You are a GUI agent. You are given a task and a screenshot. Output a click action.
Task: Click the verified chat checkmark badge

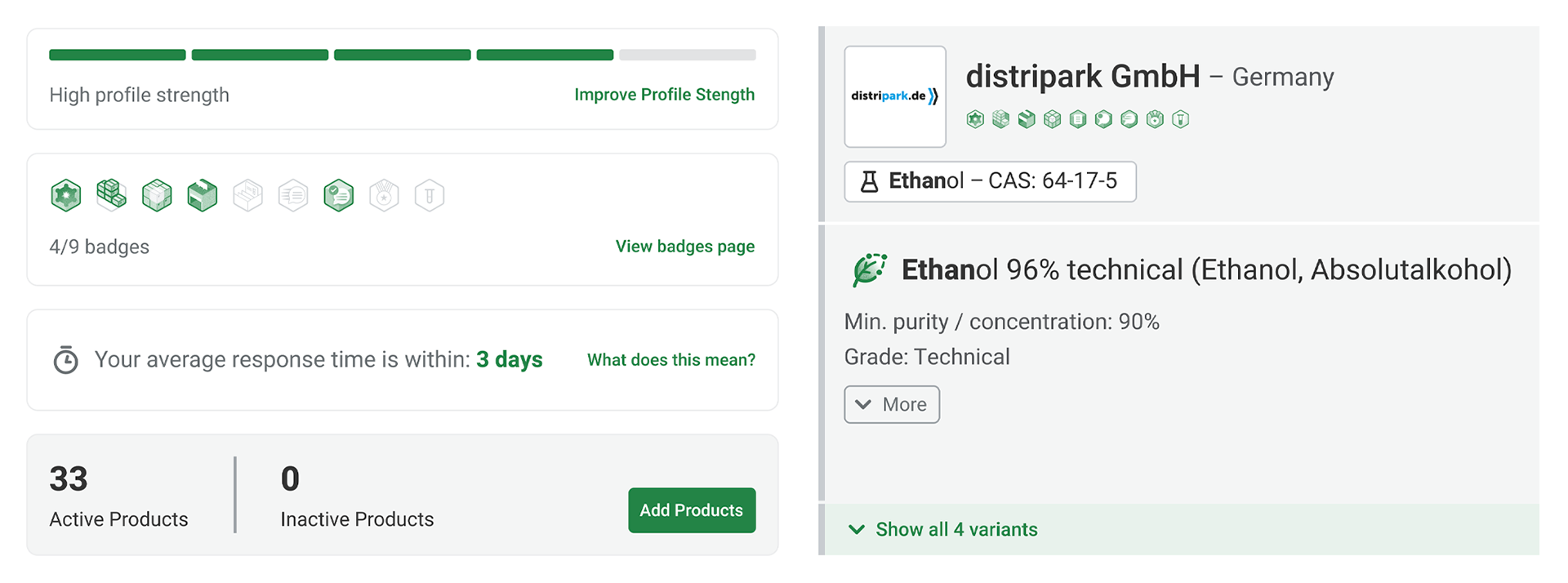pos(339,196)
